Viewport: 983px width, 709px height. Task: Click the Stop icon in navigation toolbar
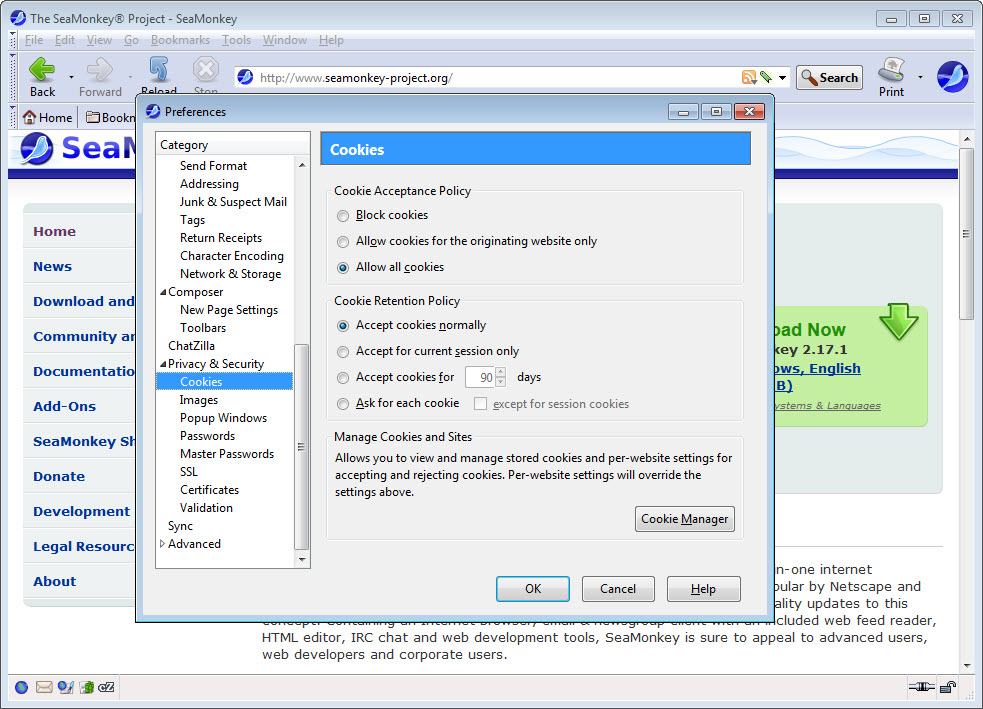pos(206,70)
